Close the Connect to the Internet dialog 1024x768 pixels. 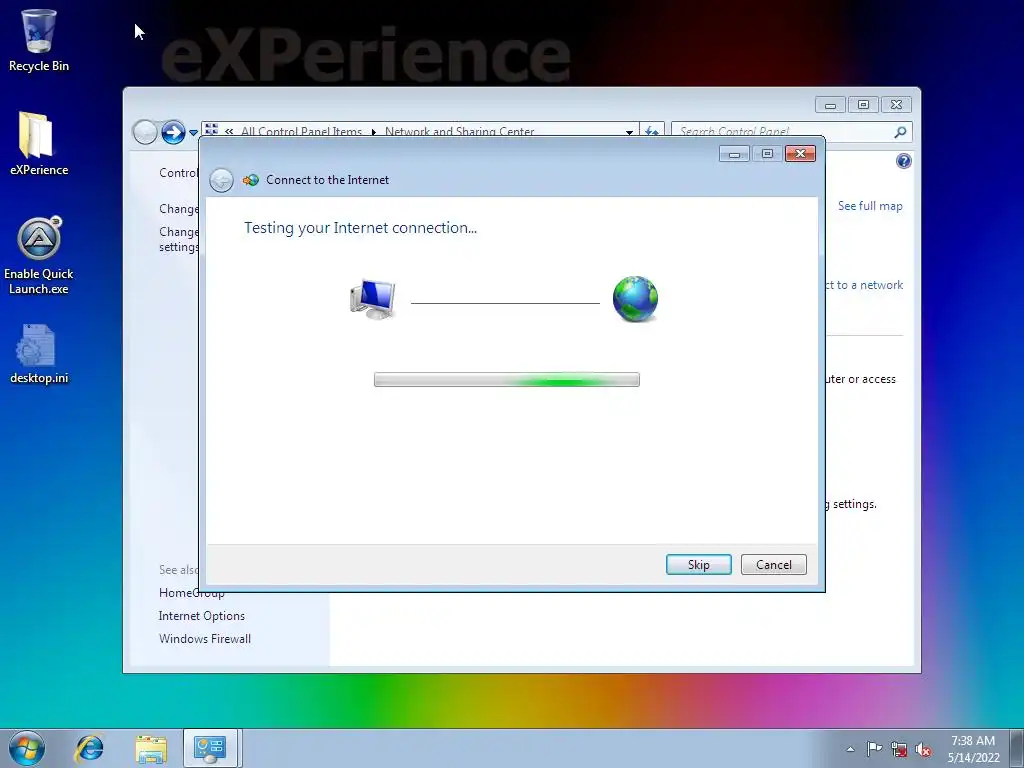point(800,153)
